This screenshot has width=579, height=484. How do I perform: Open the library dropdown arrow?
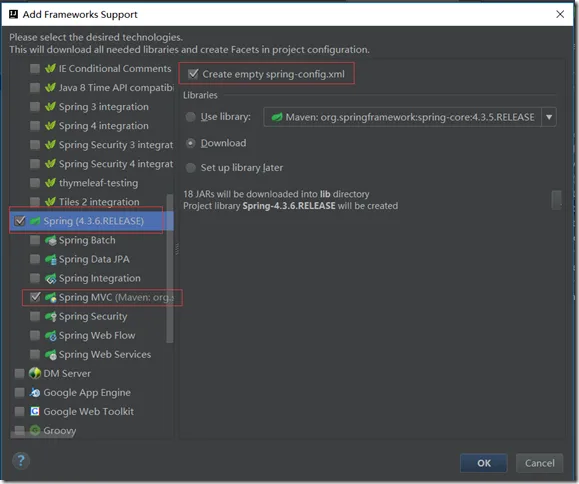coord(549,117)
